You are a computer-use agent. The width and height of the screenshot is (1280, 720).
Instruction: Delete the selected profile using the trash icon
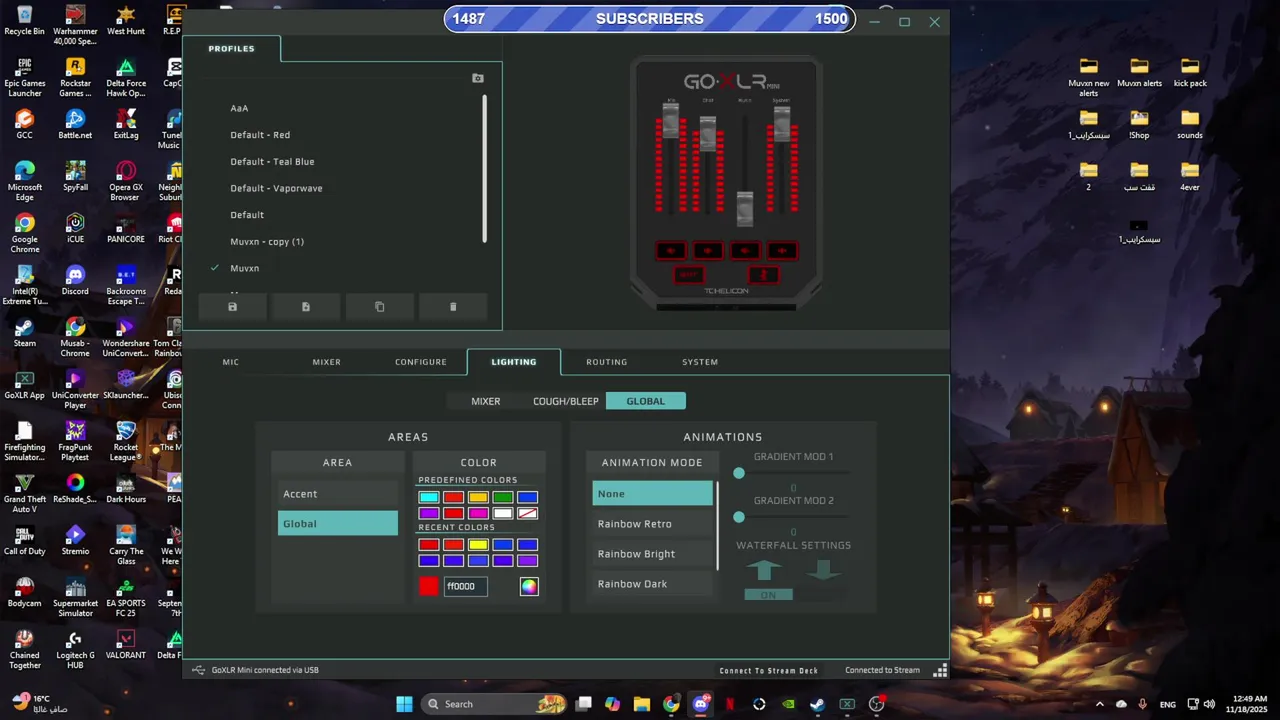453,307
